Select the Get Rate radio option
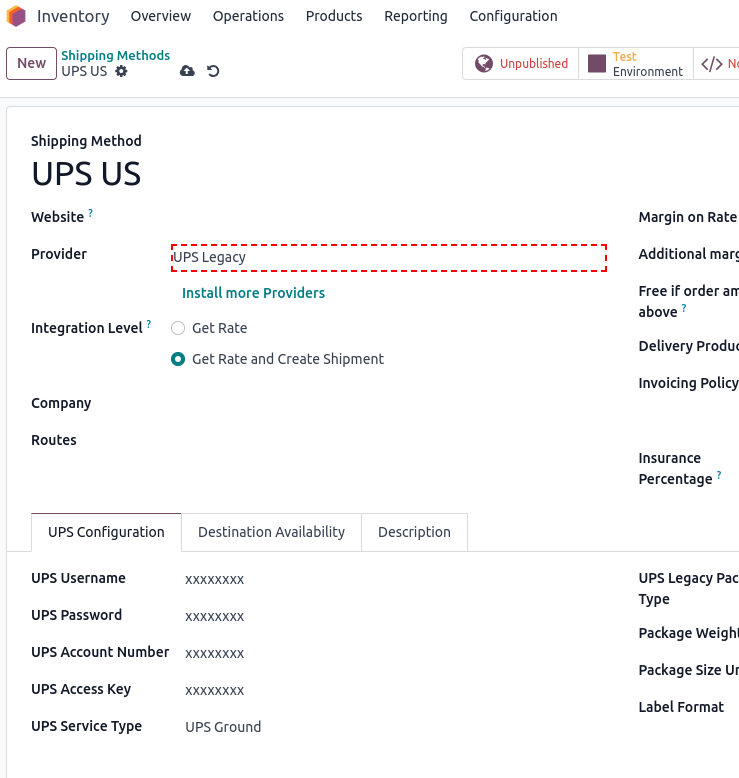The width and height of the screenshot is (739, 778). [x=178, y=328]
